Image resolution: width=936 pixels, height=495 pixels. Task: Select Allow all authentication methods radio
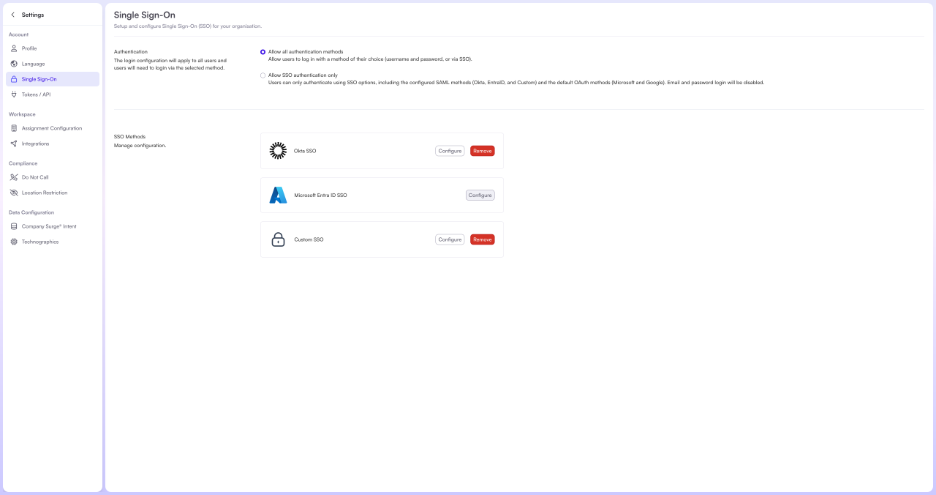click(263, 52)
